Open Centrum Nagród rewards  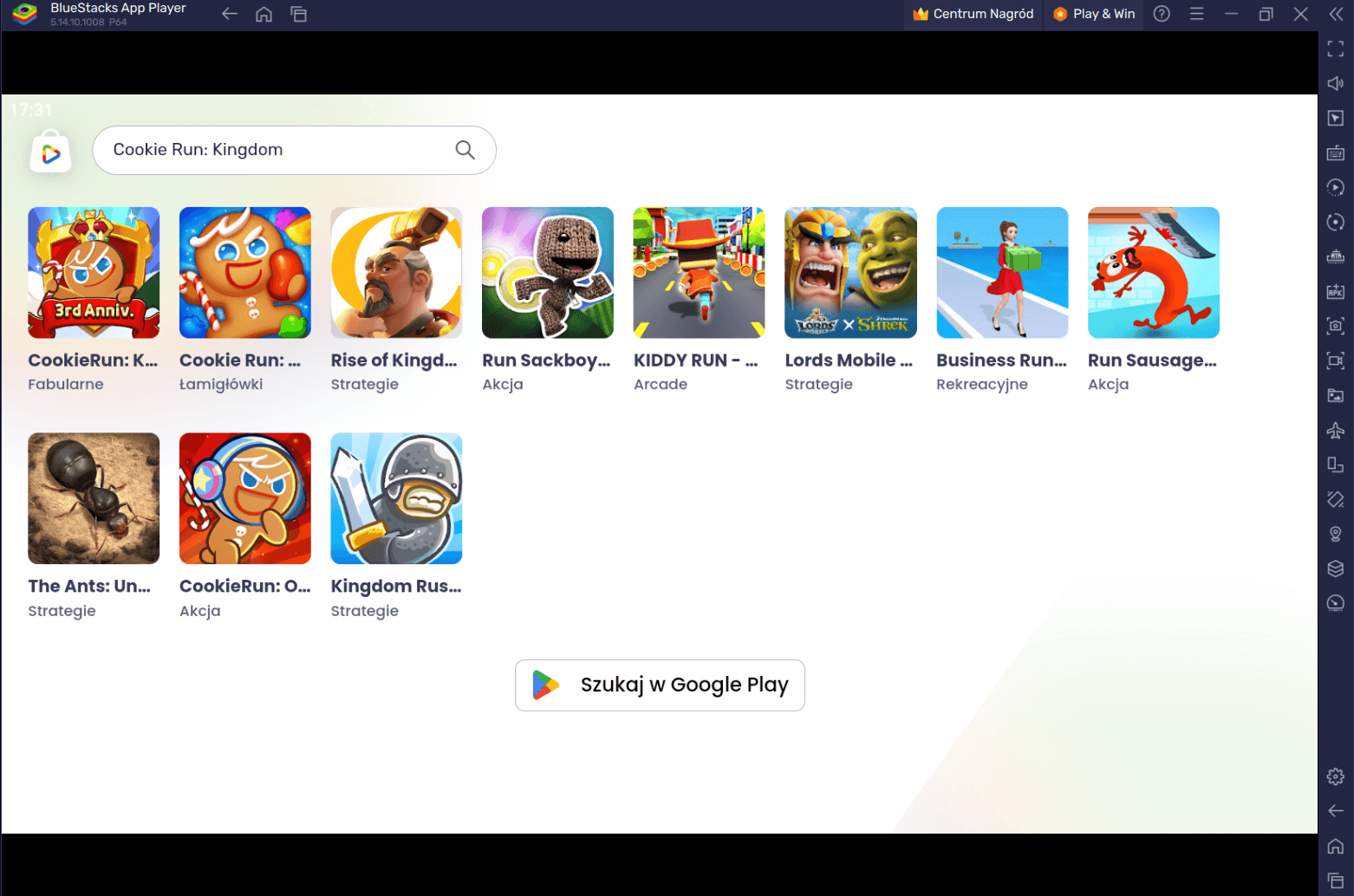point(973,14)
